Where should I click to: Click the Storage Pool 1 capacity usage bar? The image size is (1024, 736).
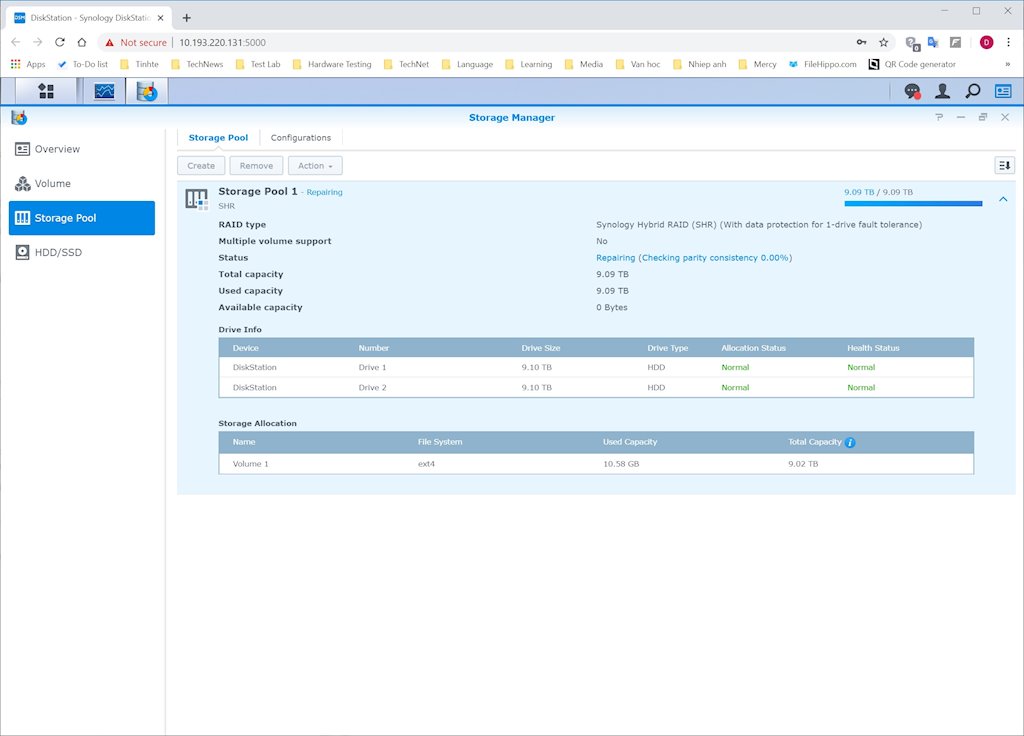913,203
